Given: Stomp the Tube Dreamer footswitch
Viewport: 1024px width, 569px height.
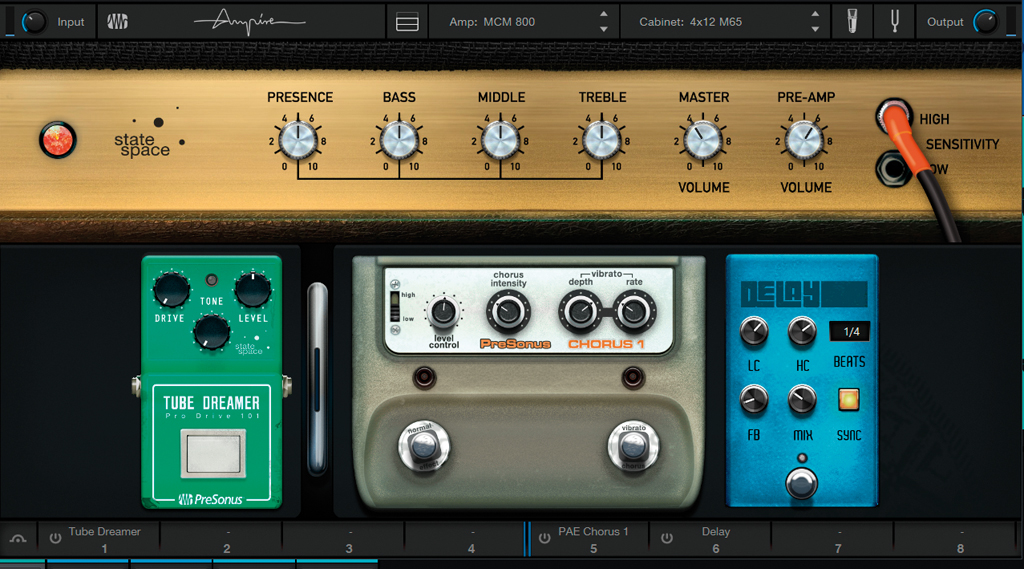Looking at the screenshot, I should (x=213, y=453).
